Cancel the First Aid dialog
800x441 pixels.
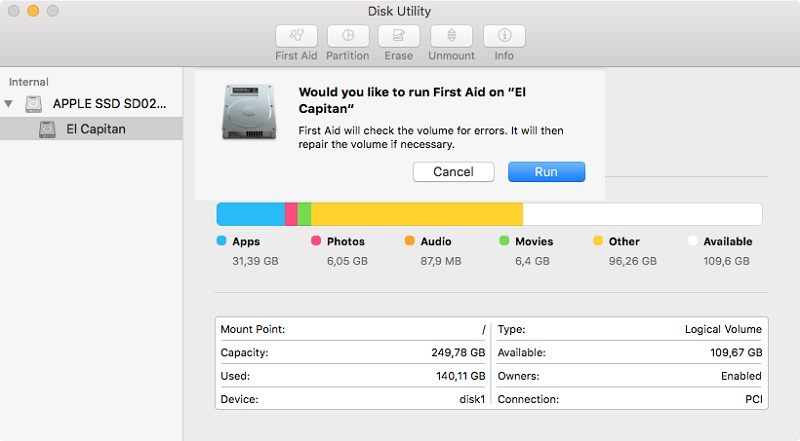point(453,172)
